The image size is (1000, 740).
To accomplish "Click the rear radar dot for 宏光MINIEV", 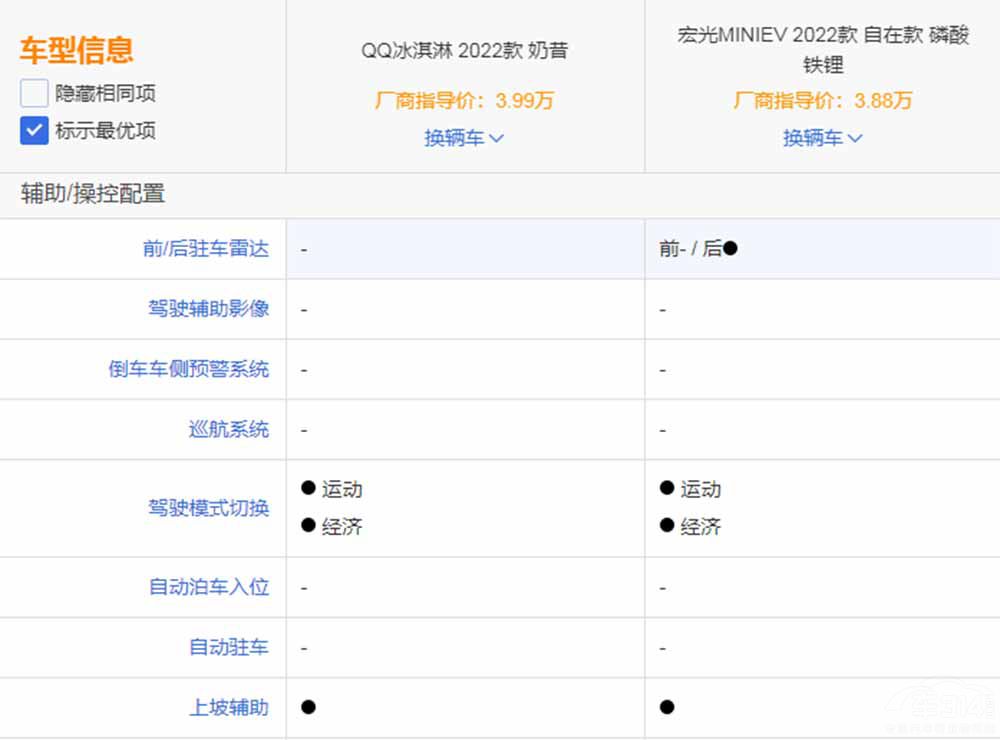I will (730, 248).
